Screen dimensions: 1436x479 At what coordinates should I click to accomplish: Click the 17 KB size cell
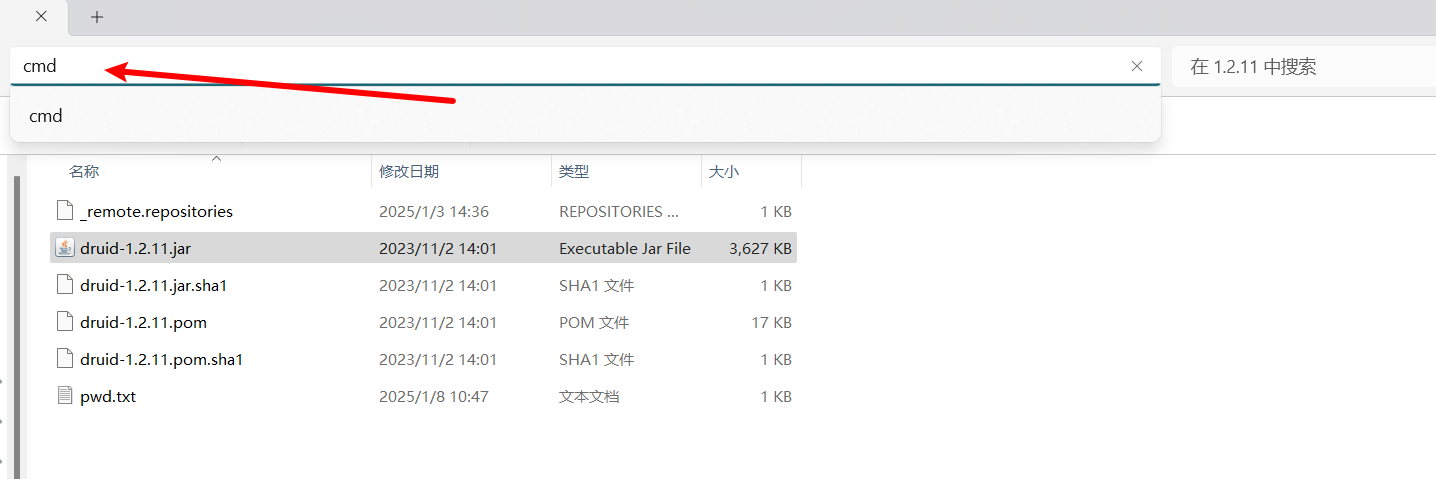[x=771, y=322]
